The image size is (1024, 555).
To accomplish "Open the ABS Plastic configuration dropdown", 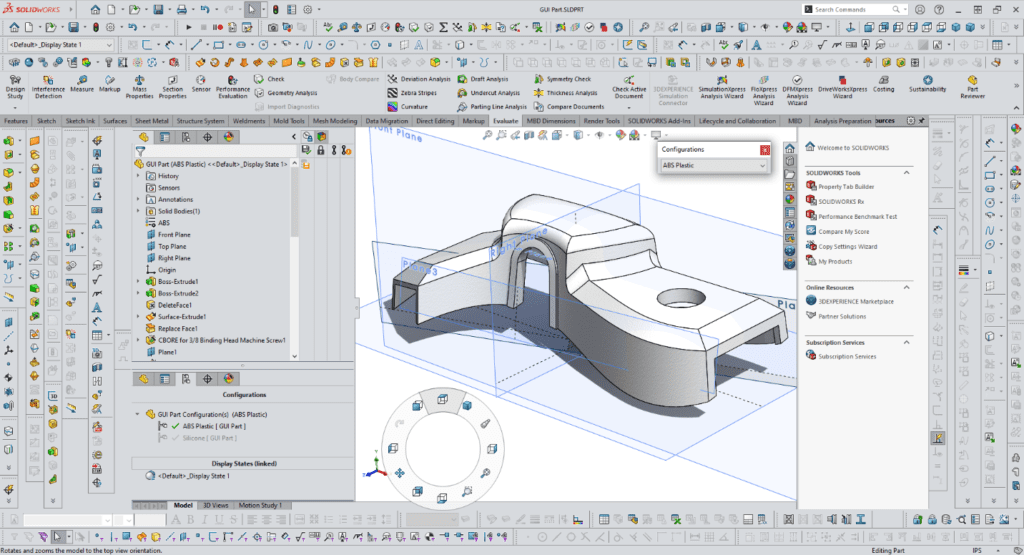I will tap(713, 165).
